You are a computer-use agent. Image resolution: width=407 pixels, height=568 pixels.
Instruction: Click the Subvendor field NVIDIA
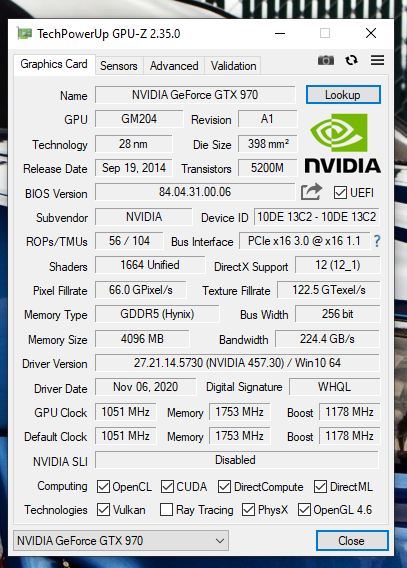pyautogui.click(x=144, y=217)
